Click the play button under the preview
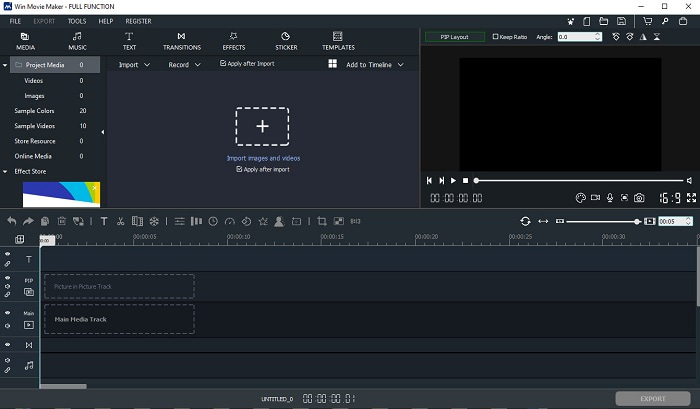 point(453,180)
